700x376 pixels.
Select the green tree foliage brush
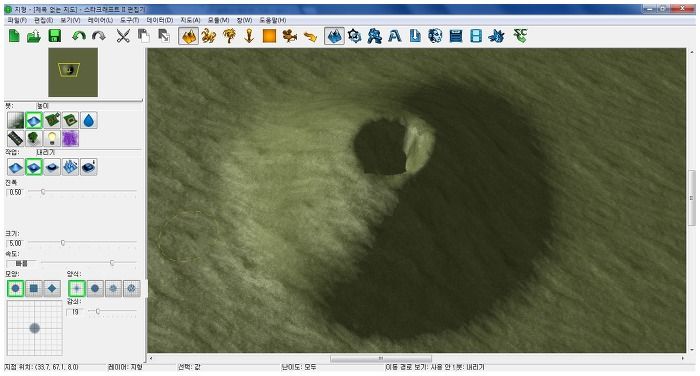click(x=34, y=138)
